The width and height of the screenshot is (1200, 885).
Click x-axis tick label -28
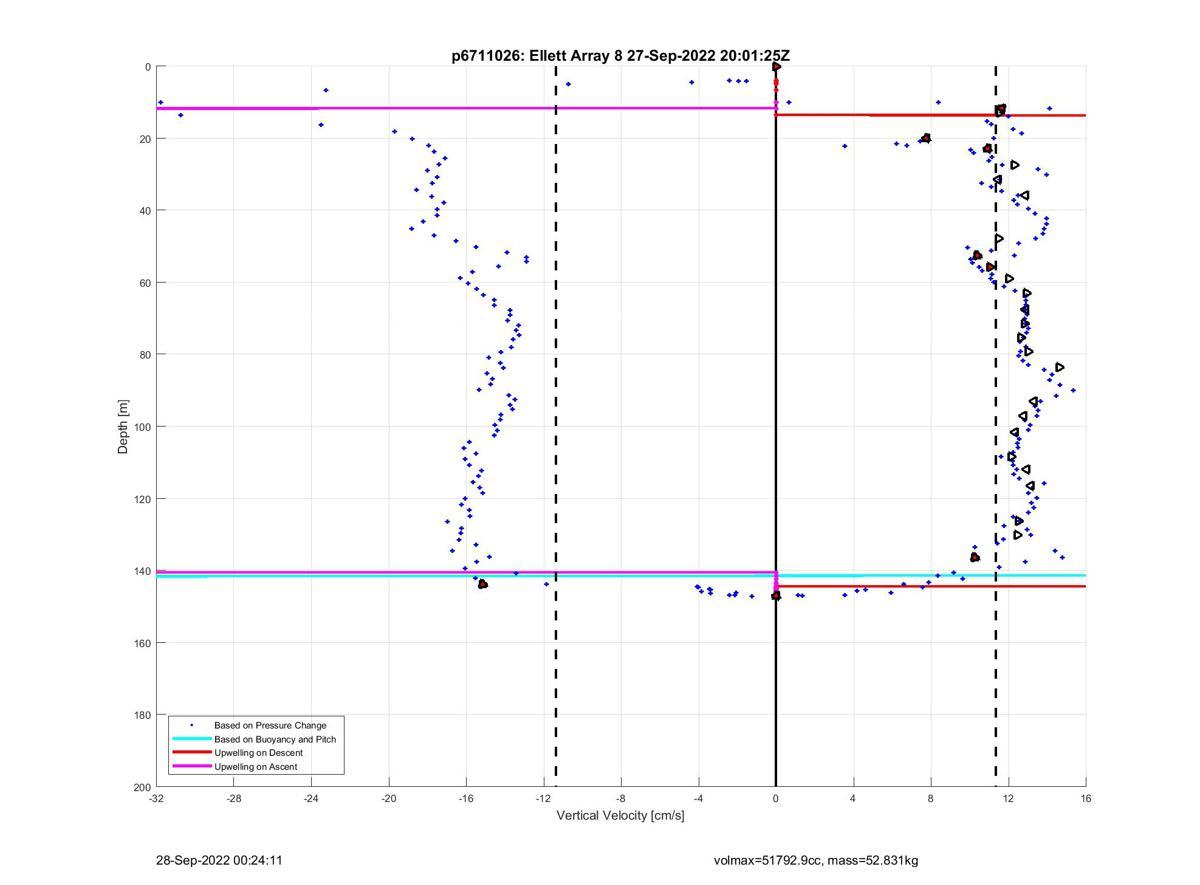point(234,798)
